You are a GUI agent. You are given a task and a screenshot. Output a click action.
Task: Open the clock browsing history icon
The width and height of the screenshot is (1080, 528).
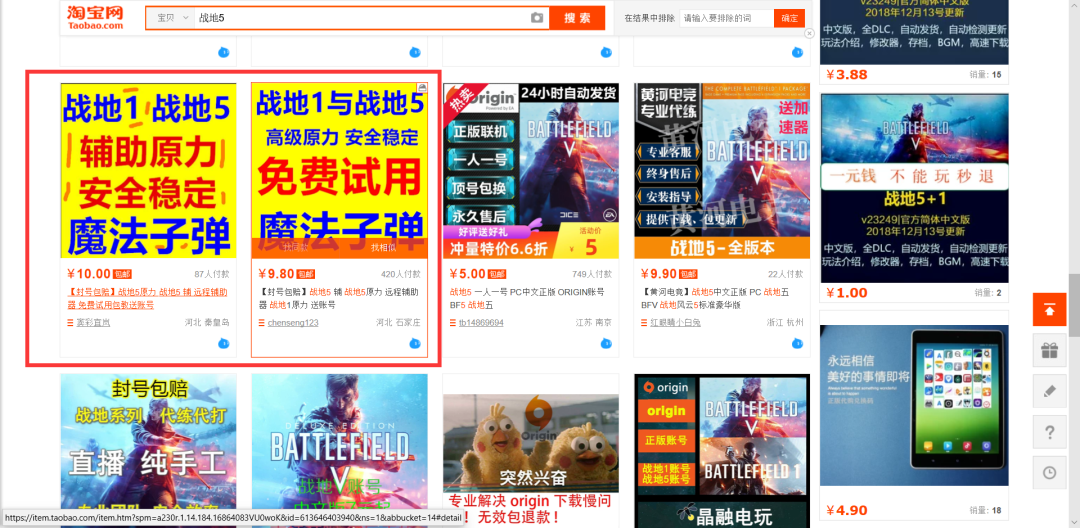(x=1050, y=472)
